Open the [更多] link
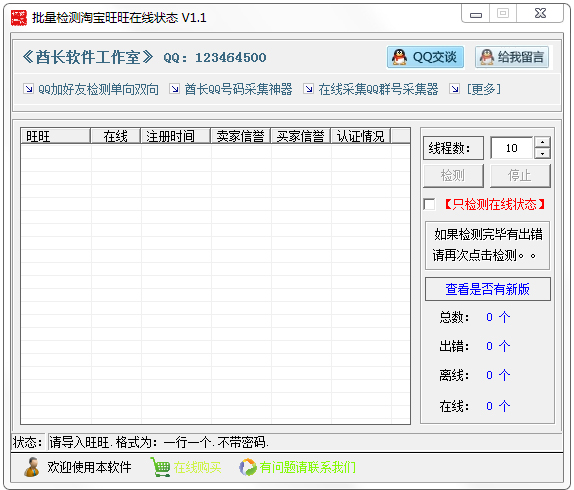This screenshot has height=490, width=574. [x=484, y=89]
